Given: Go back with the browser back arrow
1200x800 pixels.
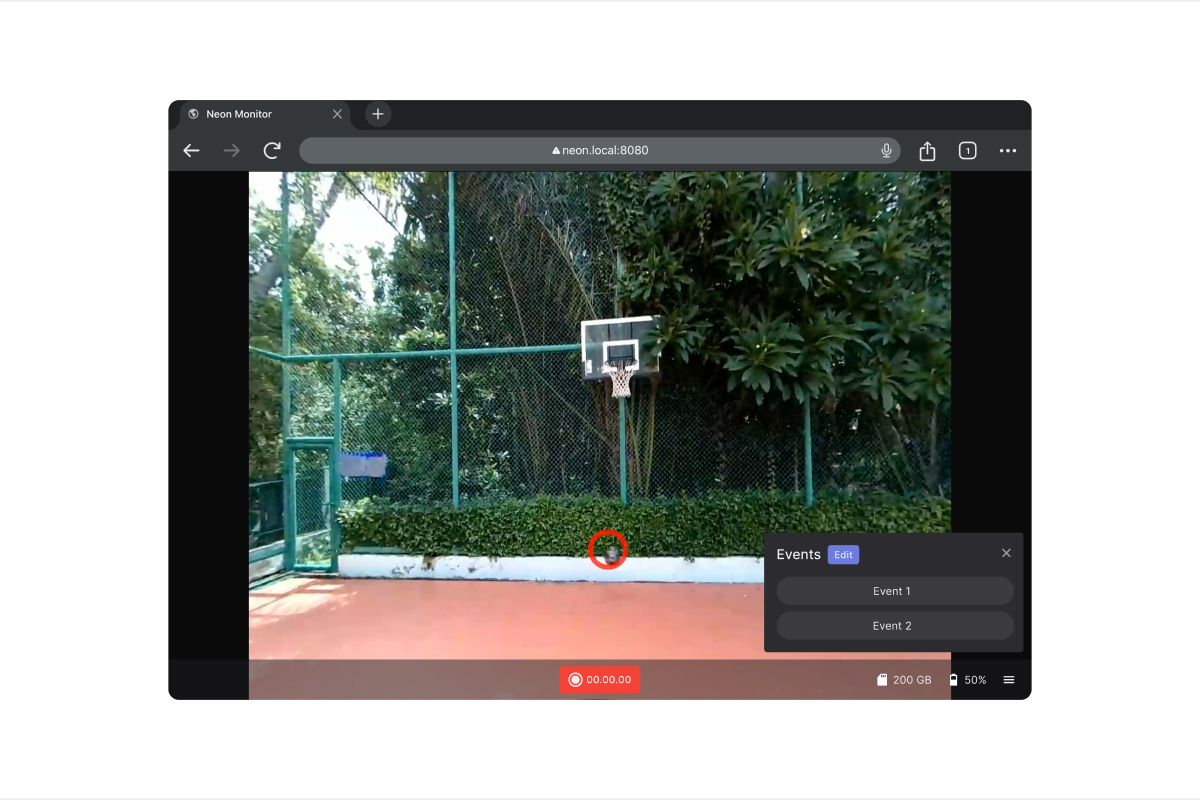Looking at the screenshot, I should click(192, 151).
